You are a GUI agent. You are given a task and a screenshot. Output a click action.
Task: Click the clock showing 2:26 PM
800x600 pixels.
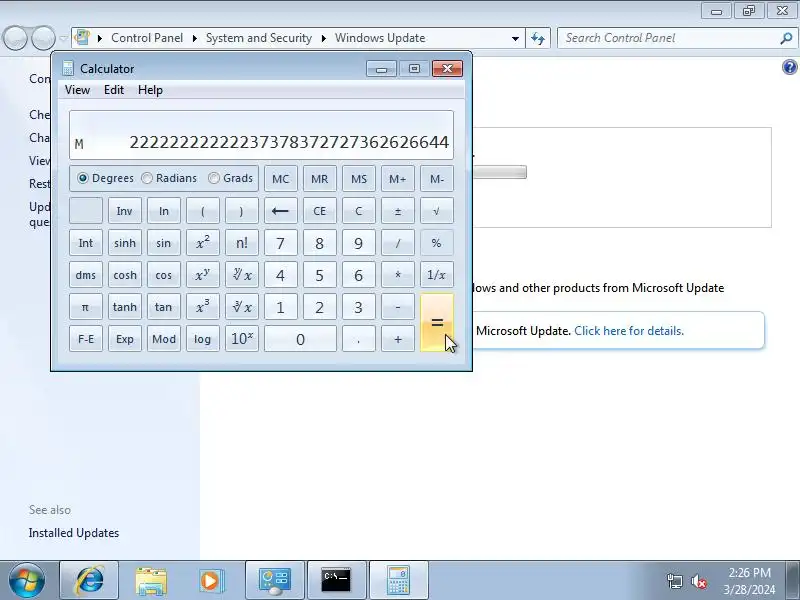(x=749, y=572)
